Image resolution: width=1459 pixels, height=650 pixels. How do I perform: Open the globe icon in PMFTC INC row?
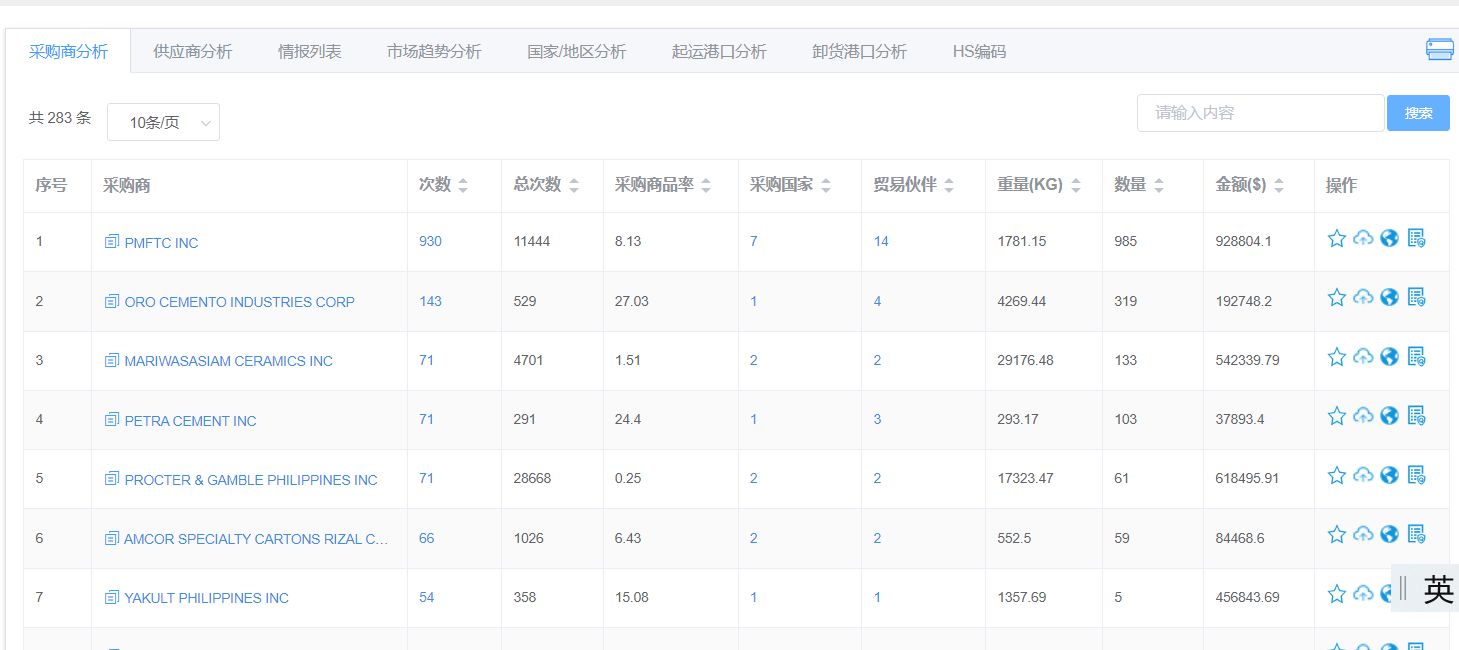point(1389,238)
